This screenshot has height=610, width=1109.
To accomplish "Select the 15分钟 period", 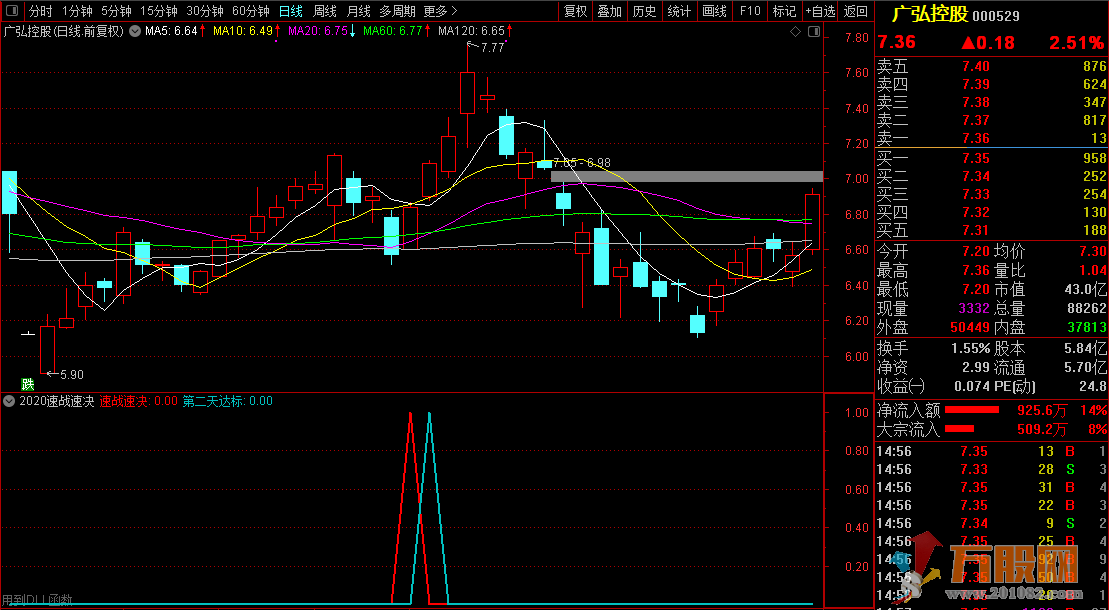I will point(158,11).
